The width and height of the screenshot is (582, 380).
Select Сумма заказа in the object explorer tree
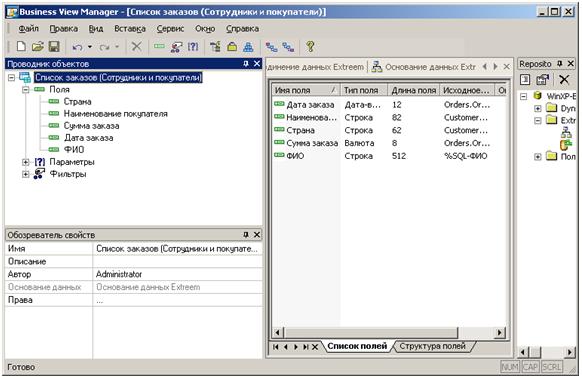(91, 126)
